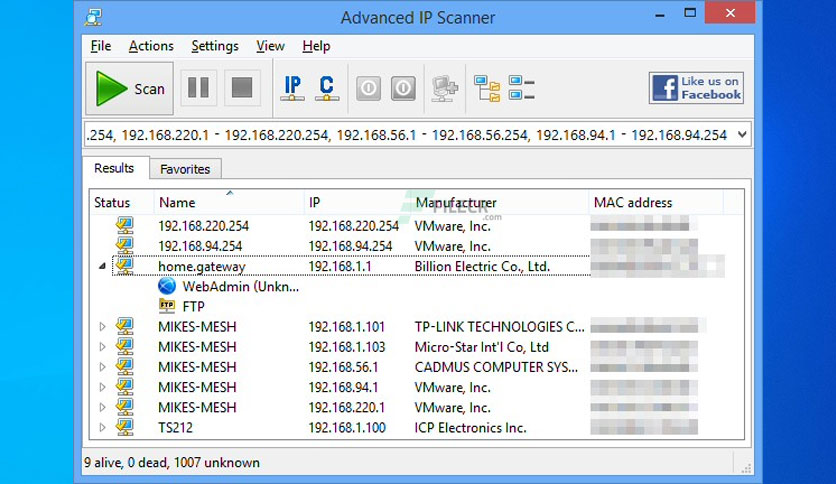This screenshot has width=836, height=484.
Task: Select the FTP entry under home.gateway
Action: pos(194,306)
